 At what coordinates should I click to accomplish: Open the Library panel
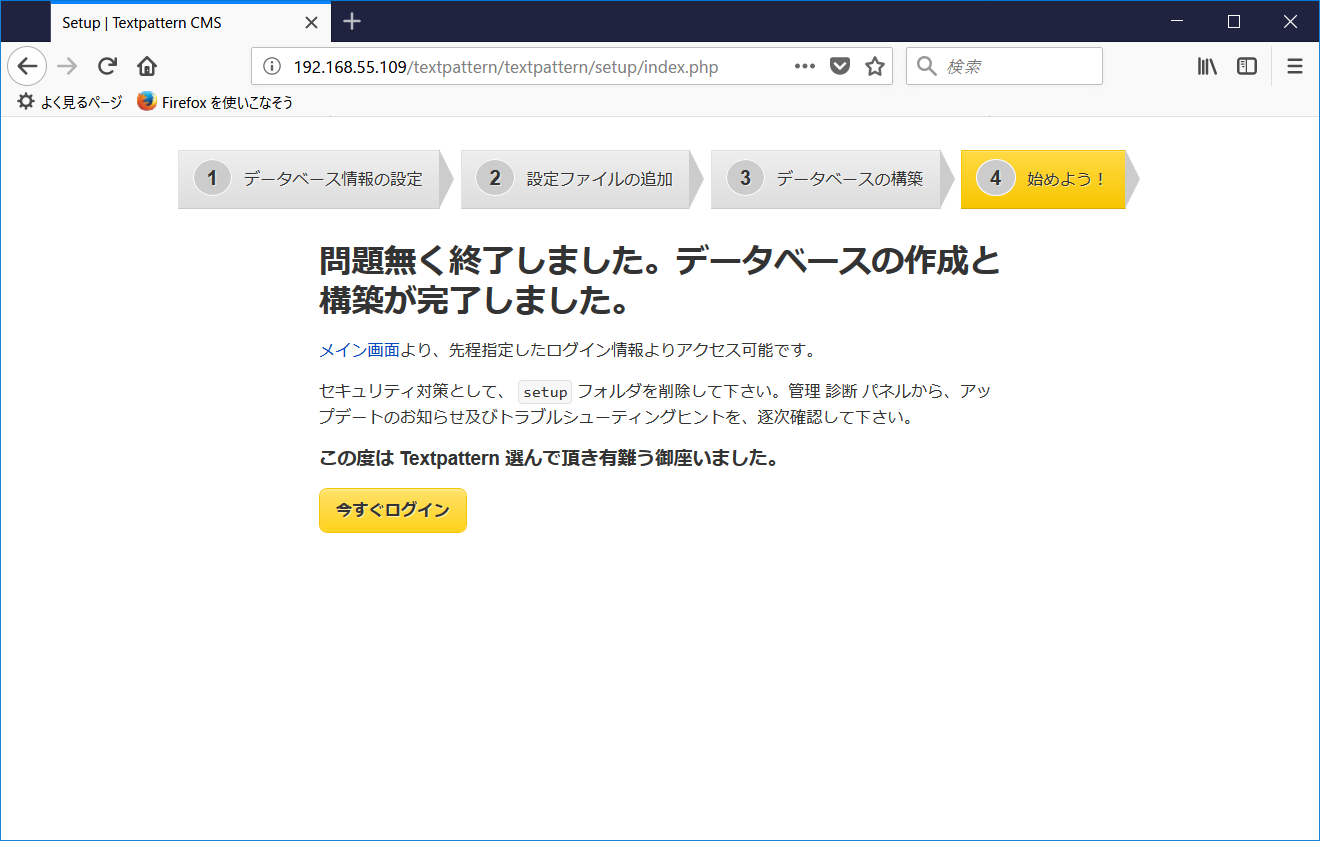[x=1207, y=66]
